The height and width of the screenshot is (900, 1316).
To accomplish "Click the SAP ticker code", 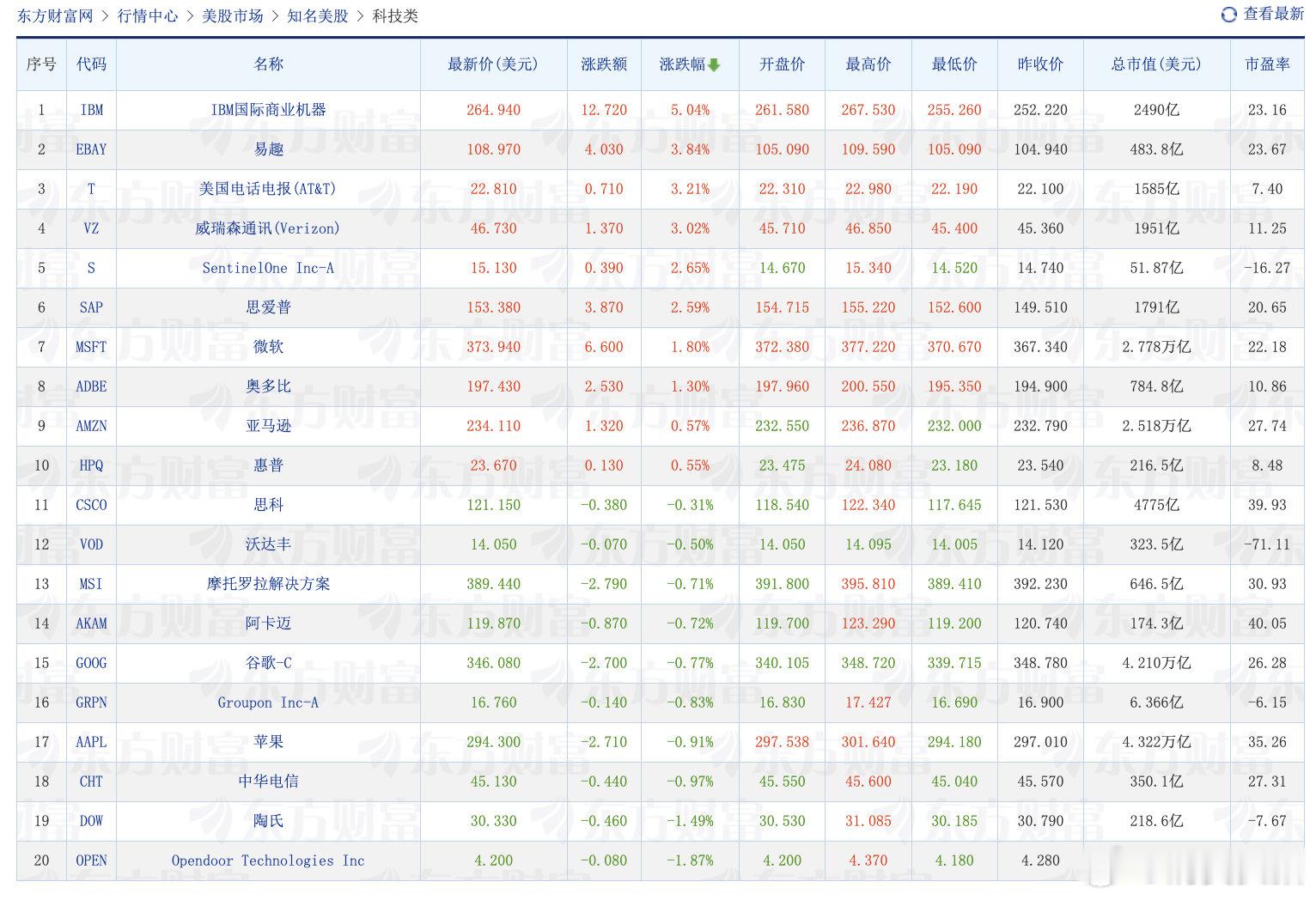I will coord(91,307).
